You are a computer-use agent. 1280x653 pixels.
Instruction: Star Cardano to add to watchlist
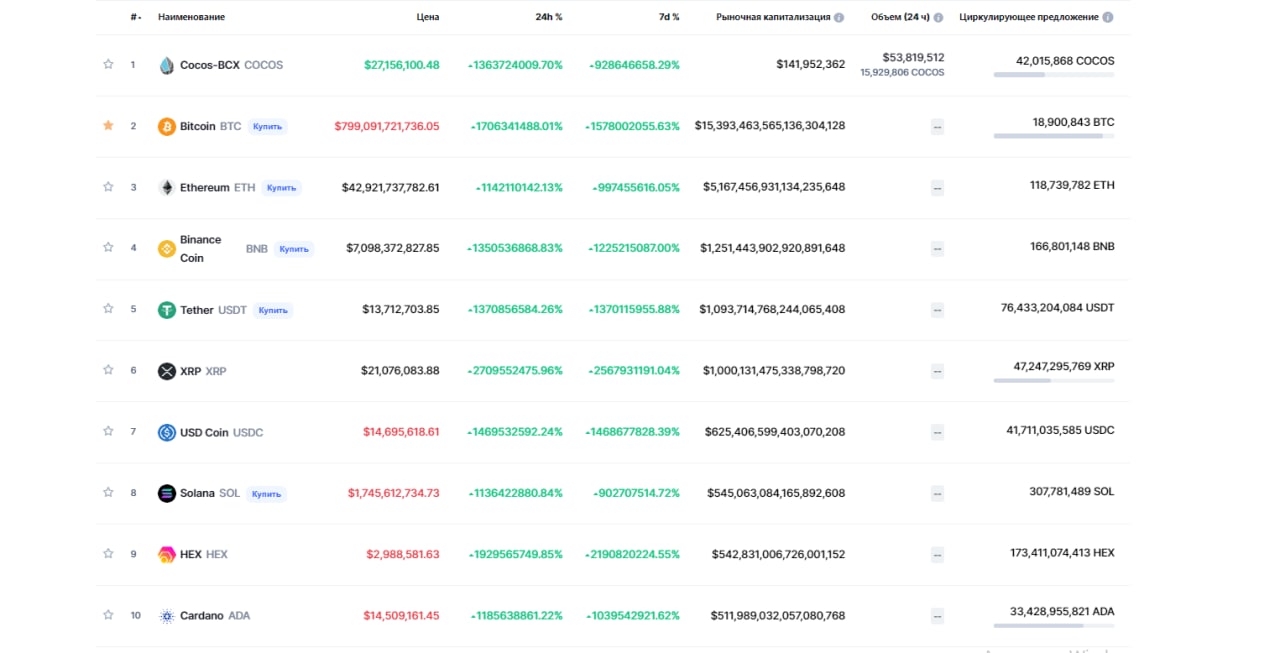coord(108,615)
